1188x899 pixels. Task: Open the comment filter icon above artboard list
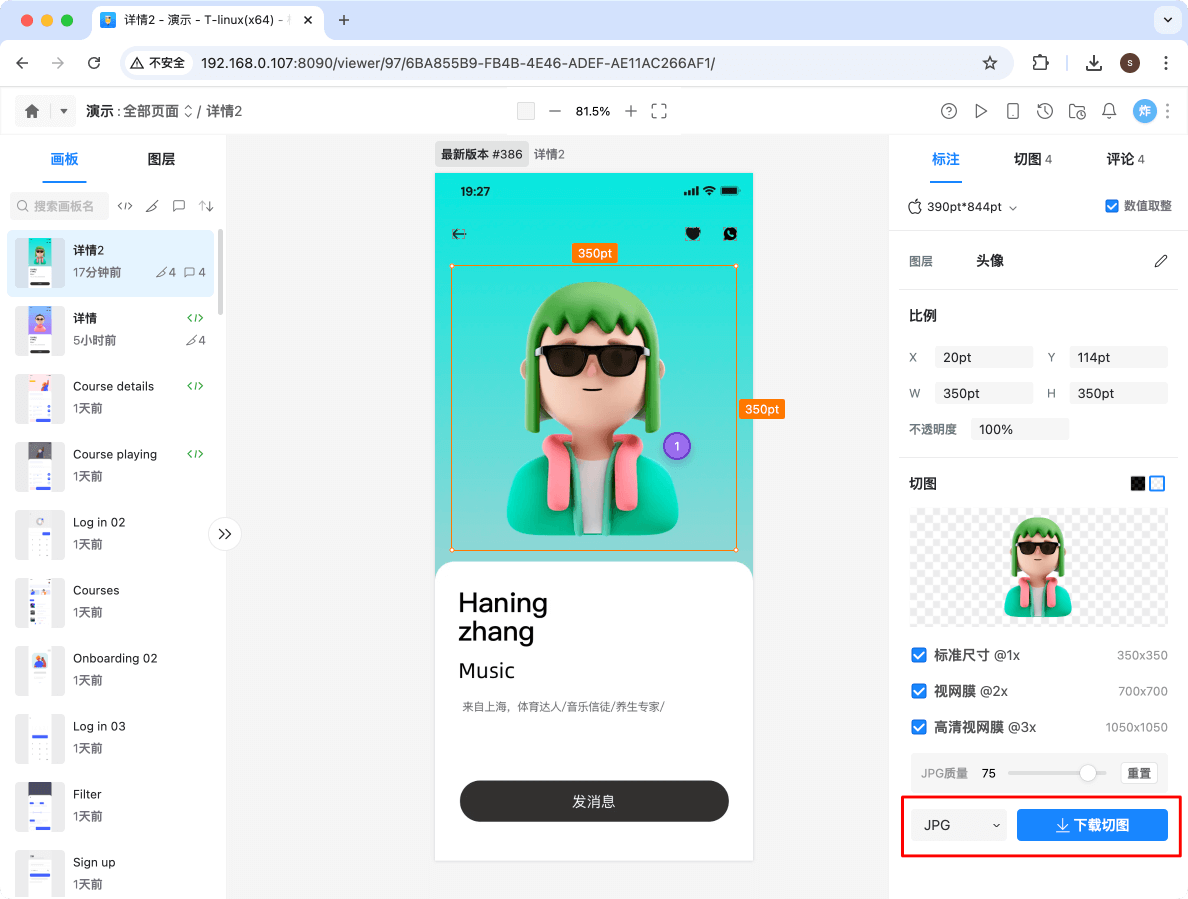pyautogui.click(x=179, y=206)
